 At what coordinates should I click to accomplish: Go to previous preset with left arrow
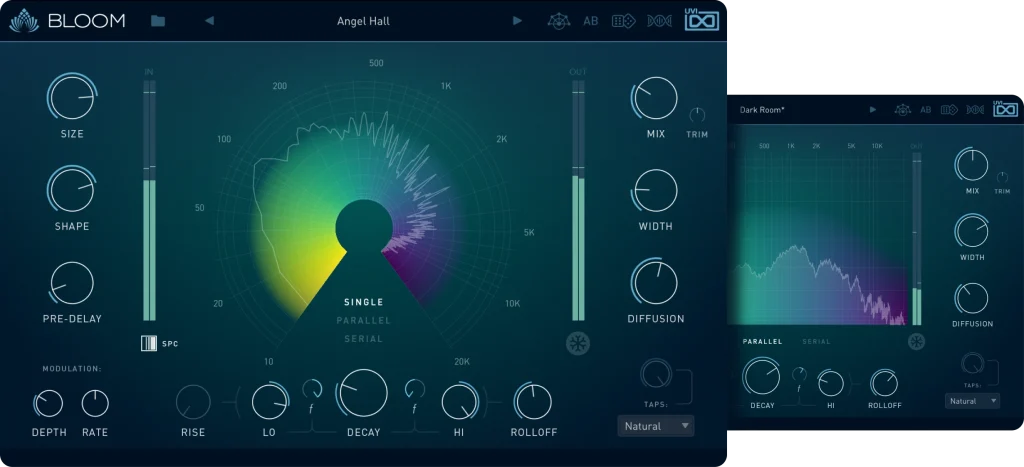click(209, 21)
